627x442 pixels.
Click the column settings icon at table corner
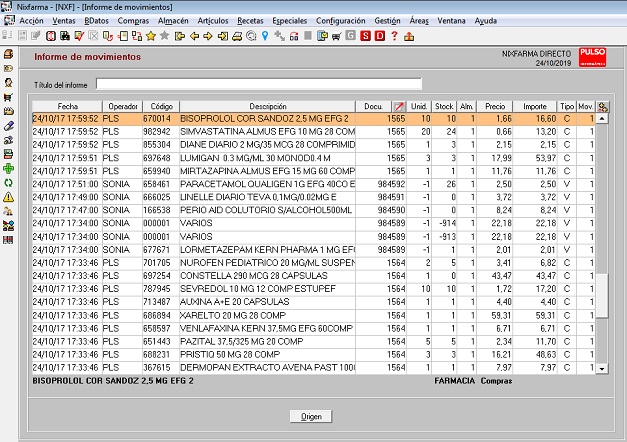pos(603,106)
